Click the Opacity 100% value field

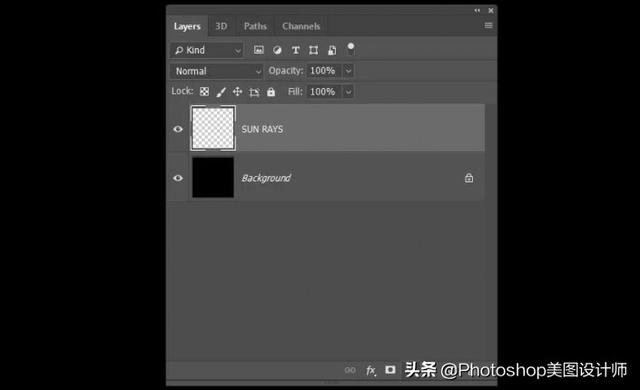(324, 71)
